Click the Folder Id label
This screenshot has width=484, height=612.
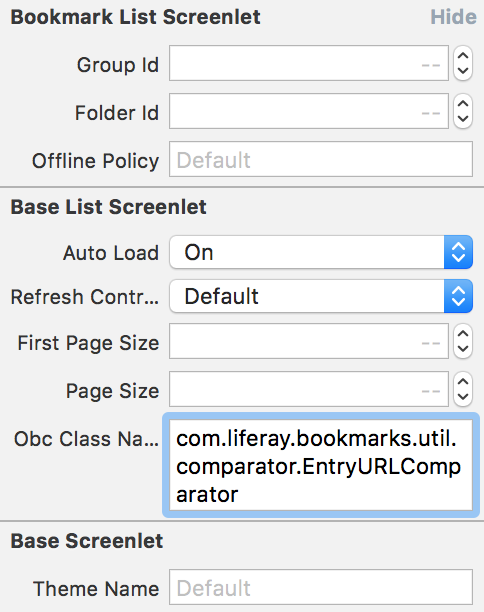click(117, 113)
